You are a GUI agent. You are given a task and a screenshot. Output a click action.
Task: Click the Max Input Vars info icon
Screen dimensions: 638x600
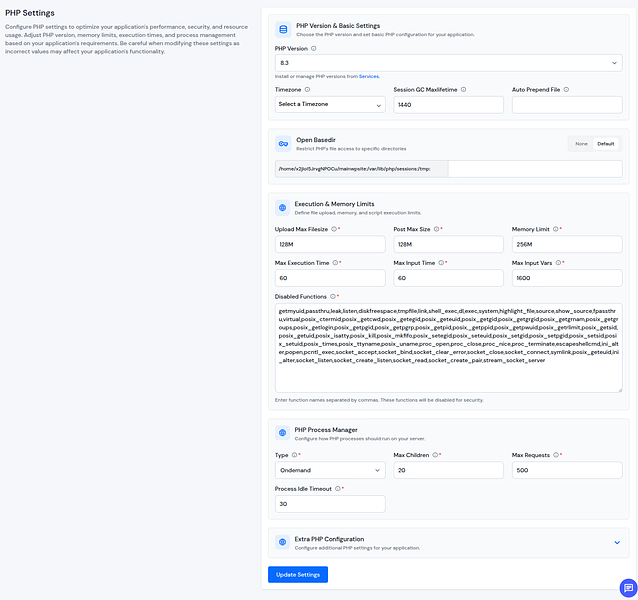point(558,263)
